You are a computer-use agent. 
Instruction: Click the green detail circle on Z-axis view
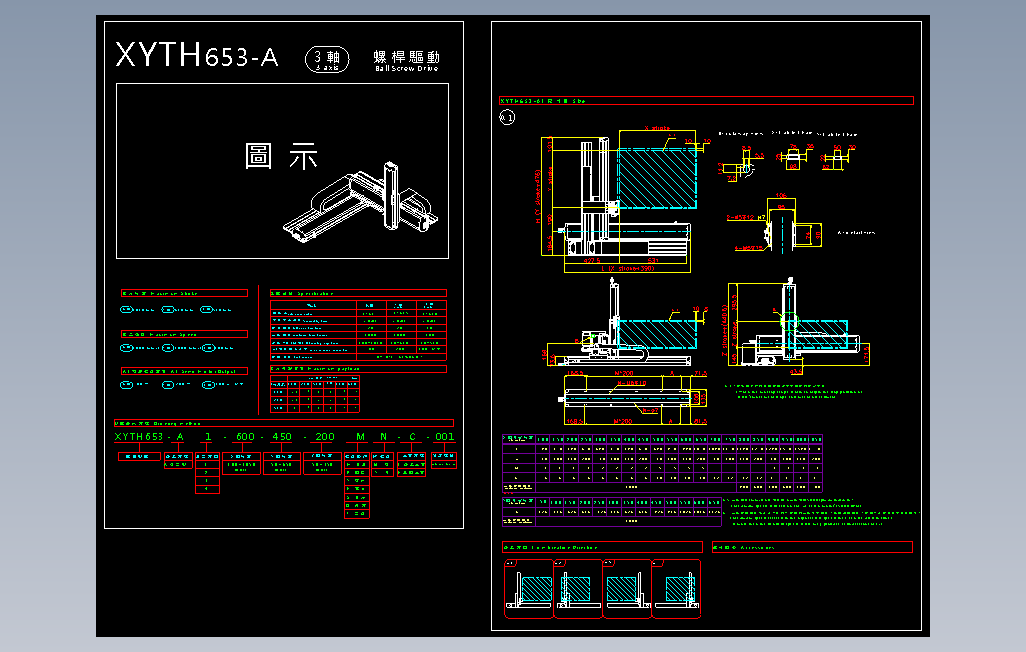click(x=789, y=321)
